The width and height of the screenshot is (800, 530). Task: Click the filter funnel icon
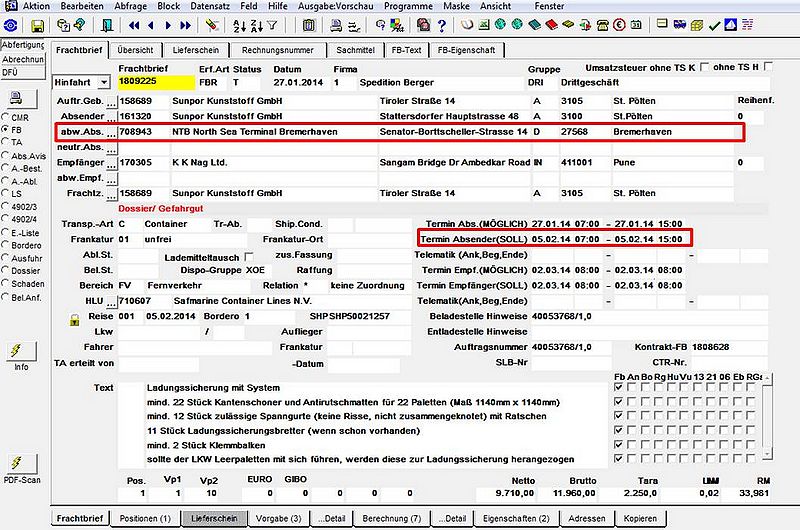coord(272,25)
